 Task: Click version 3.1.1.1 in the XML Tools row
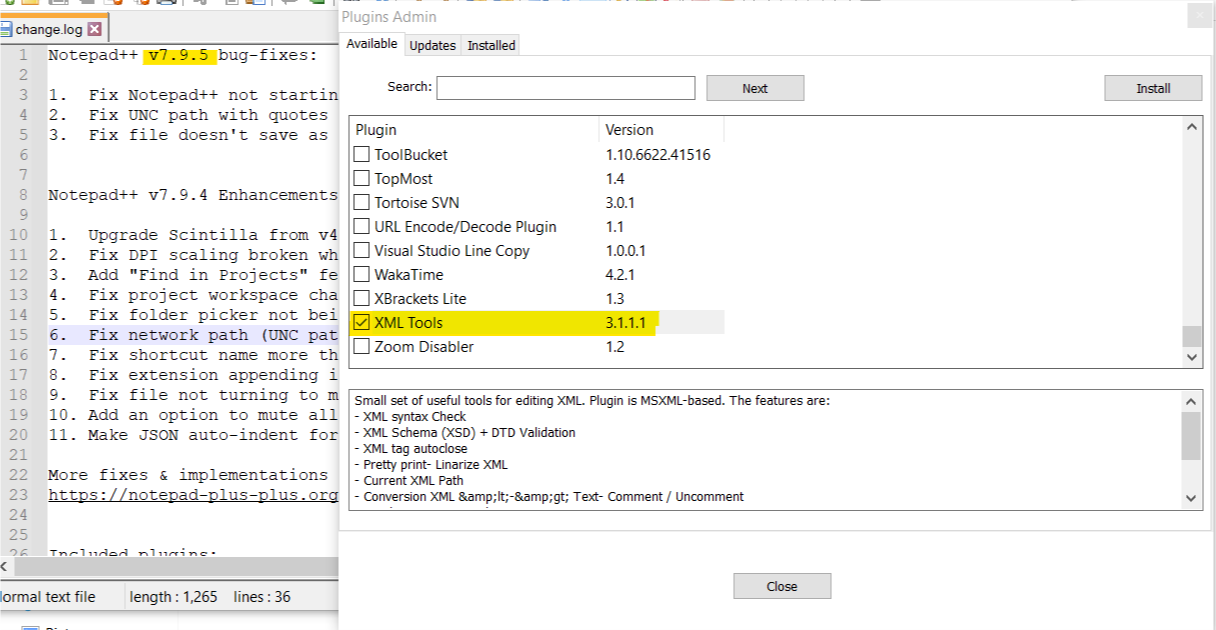pyautogui.click(x=626, y=323)
